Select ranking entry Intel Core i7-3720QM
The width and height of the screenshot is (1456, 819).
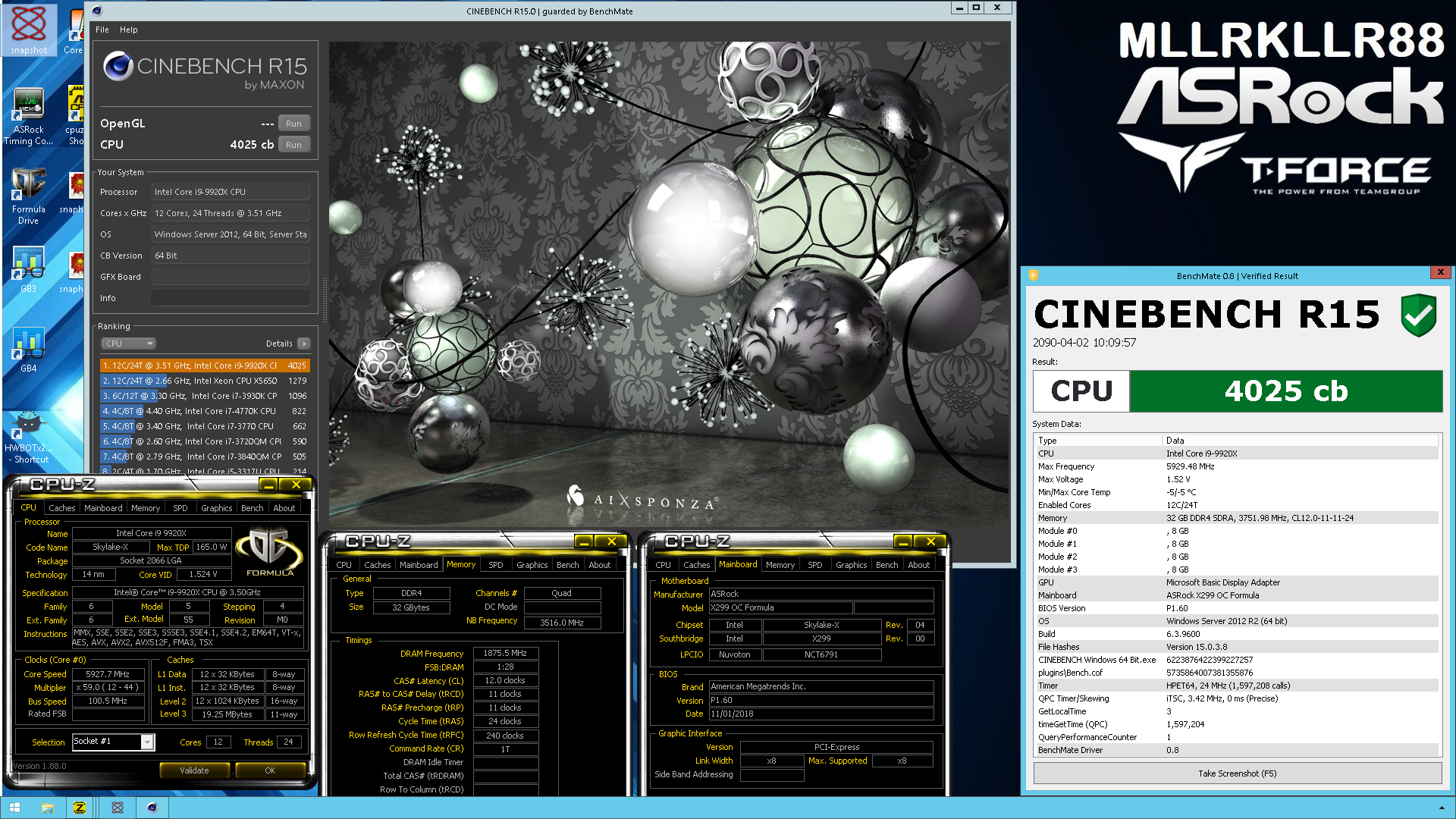(205, 441)
